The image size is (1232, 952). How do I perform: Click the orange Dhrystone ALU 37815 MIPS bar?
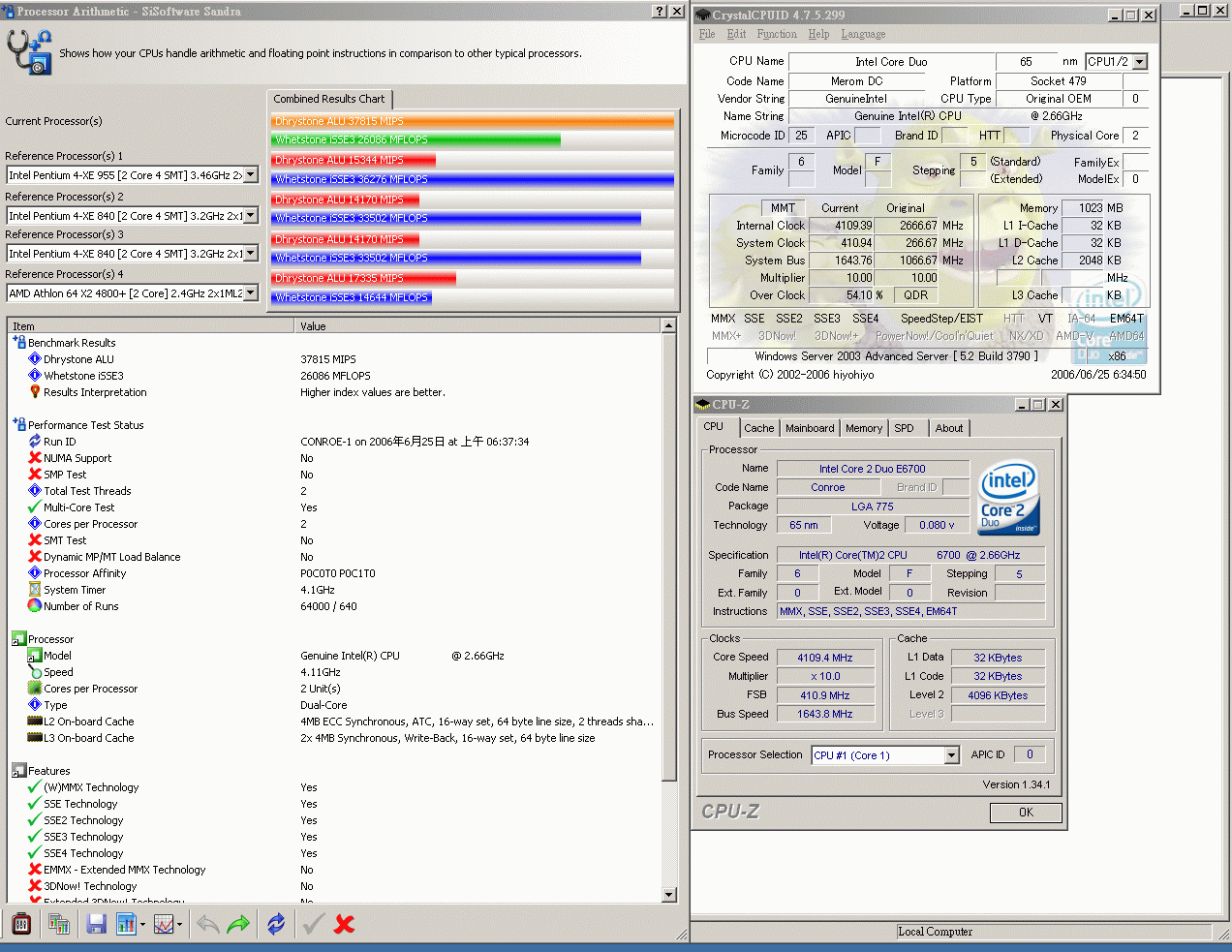(x=473, y=121)
